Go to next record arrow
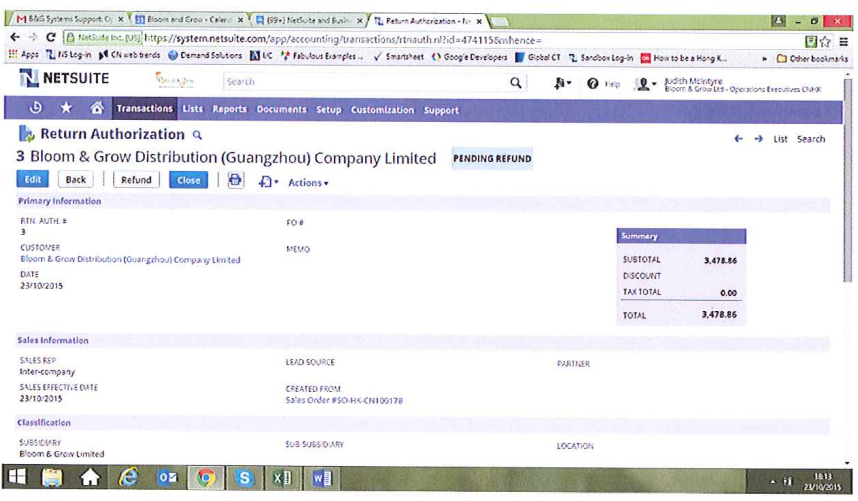 758,139
